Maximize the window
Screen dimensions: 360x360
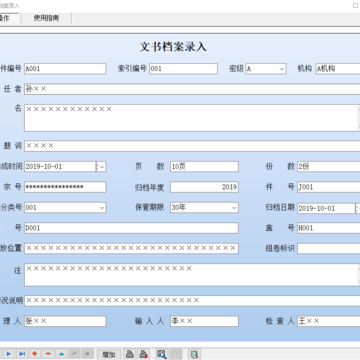point(355,5)
